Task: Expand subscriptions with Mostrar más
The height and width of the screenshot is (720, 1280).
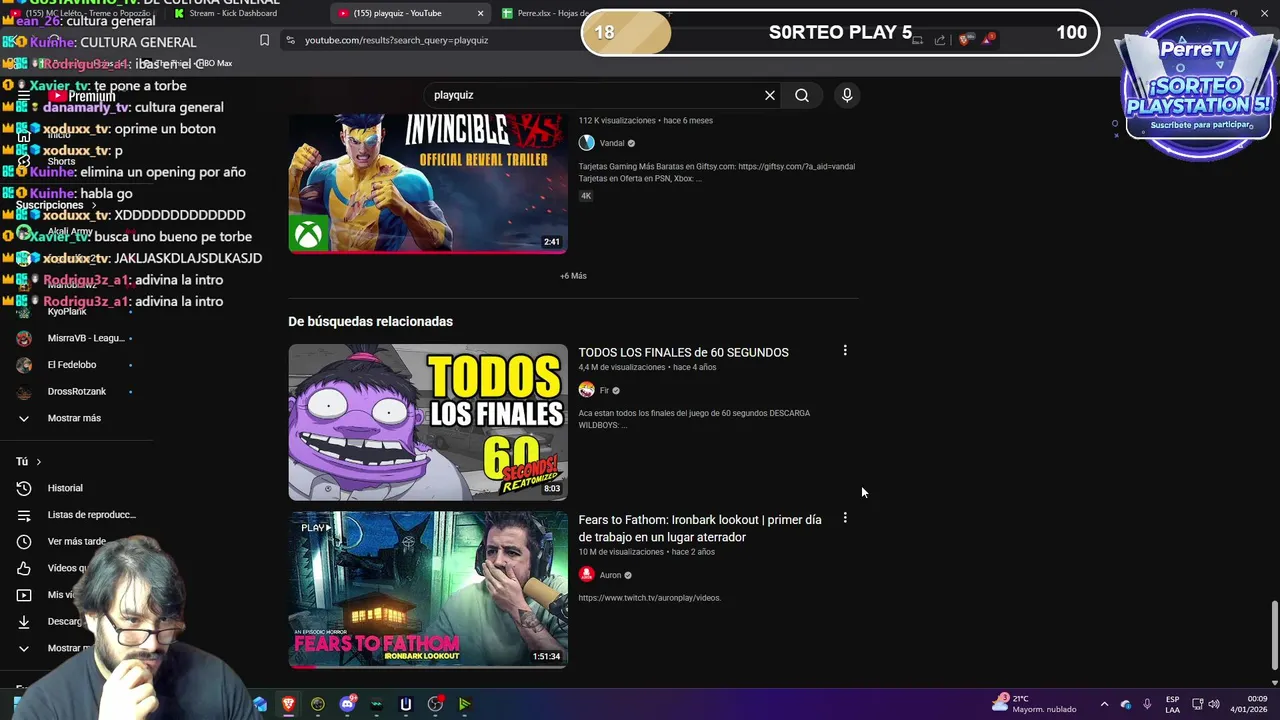Action: [x=74, y=418]
